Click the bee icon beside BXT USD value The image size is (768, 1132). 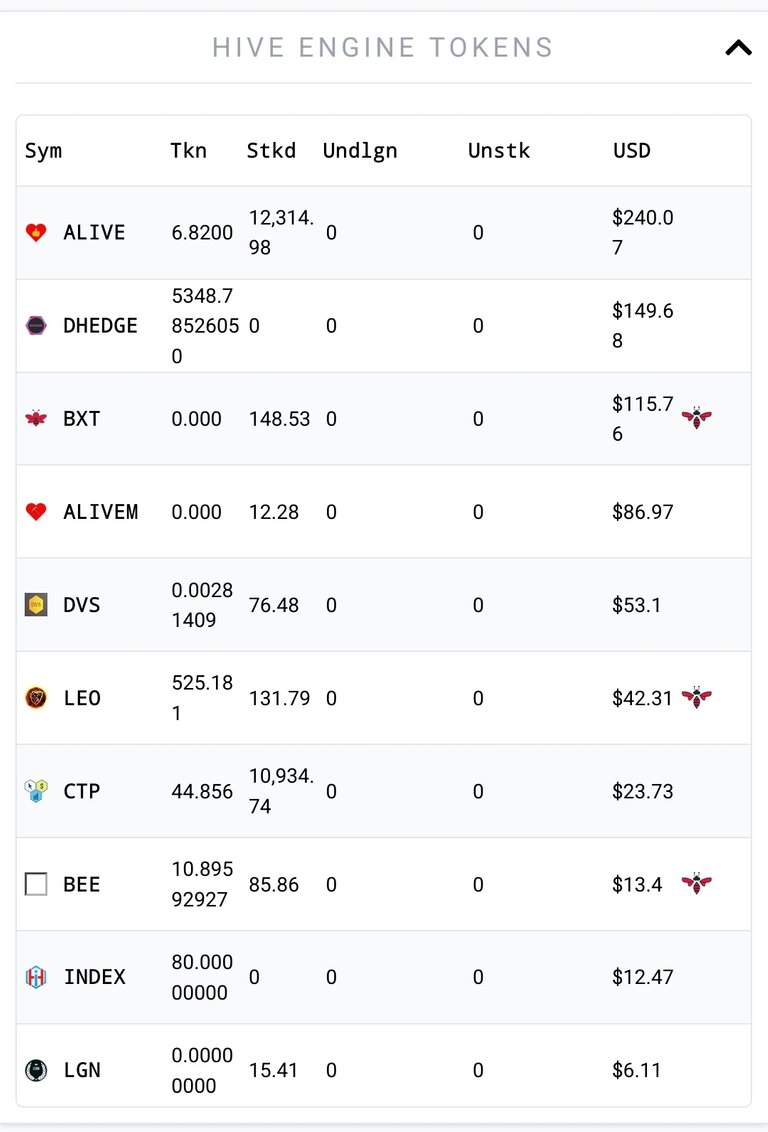pos(697,417)
